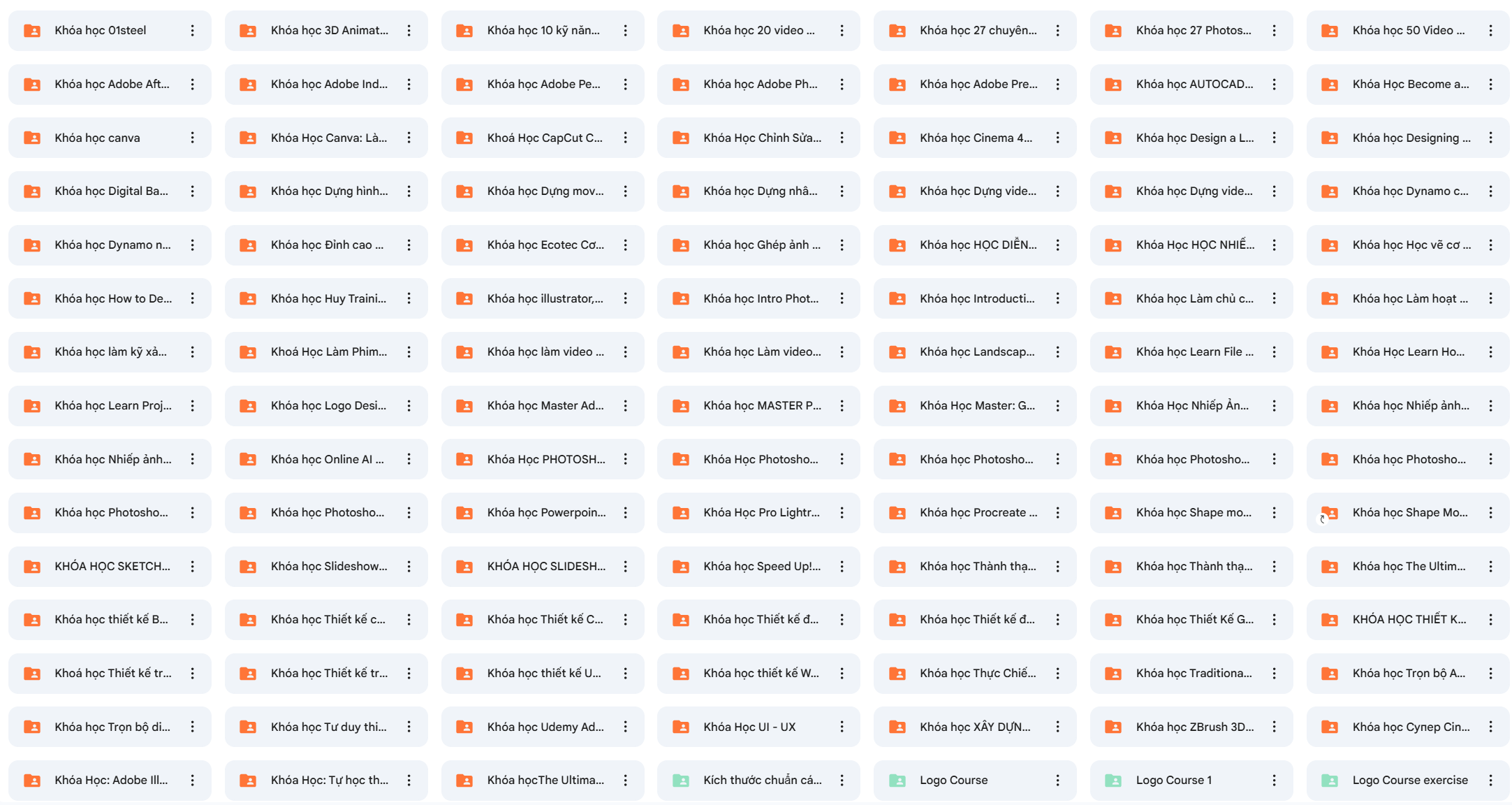This screenshot has height=805, width=1512.
Task: Select the Khóa học Cinema 4 folder
Action: (x=975, y=138)
